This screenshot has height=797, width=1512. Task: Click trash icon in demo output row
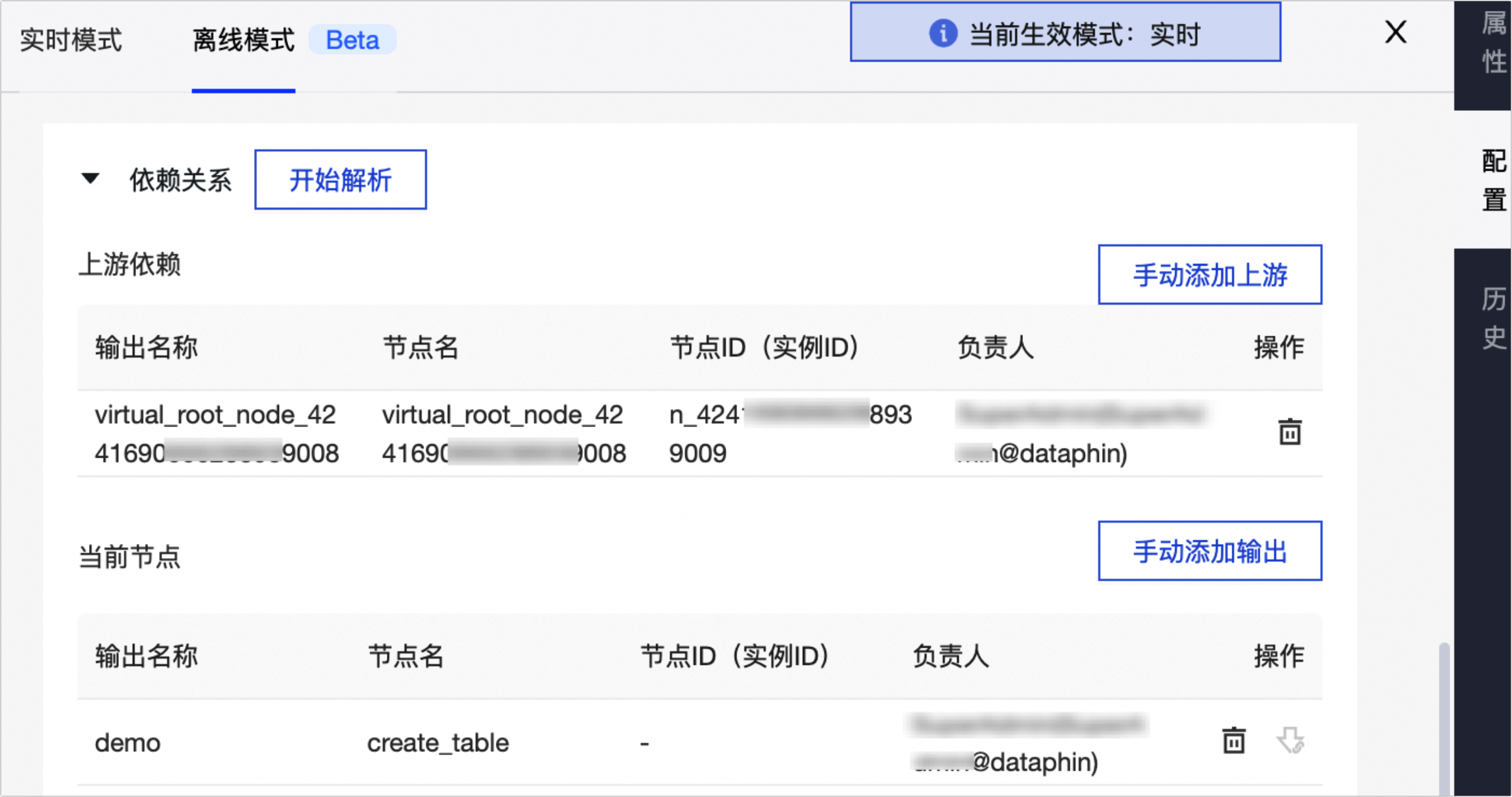(1234, 740)
